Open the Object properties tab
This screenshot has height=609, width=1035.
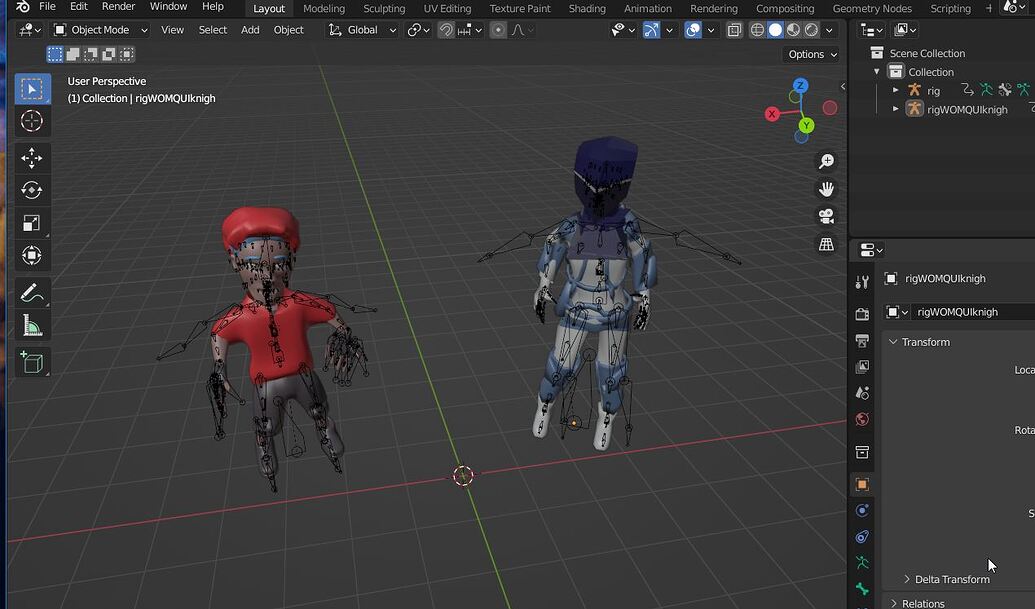(x=862, y=484)
